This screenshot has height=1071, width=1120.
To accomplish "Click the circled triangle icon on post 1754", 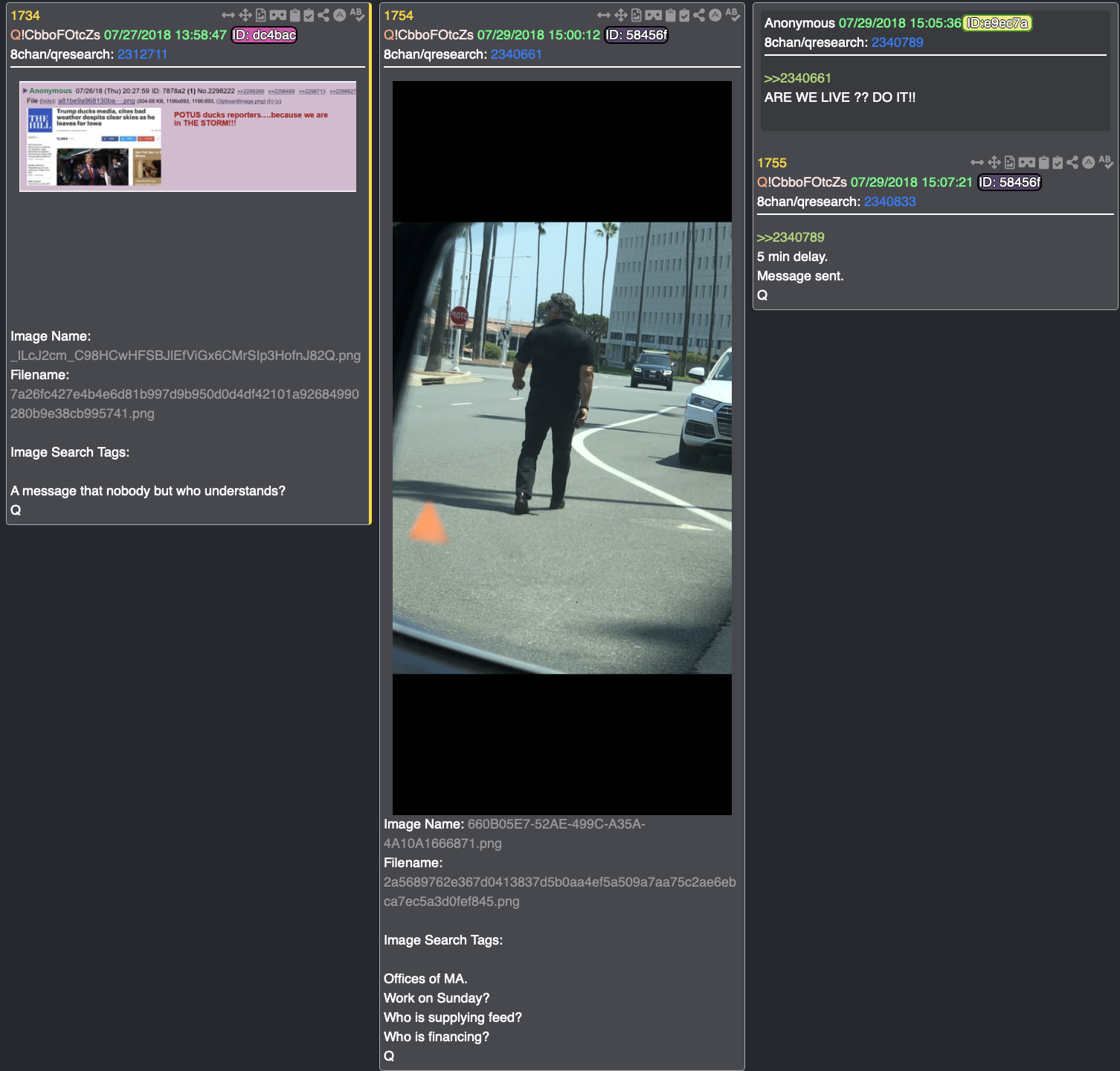I will pyautogui.click(x=715, y=15).
